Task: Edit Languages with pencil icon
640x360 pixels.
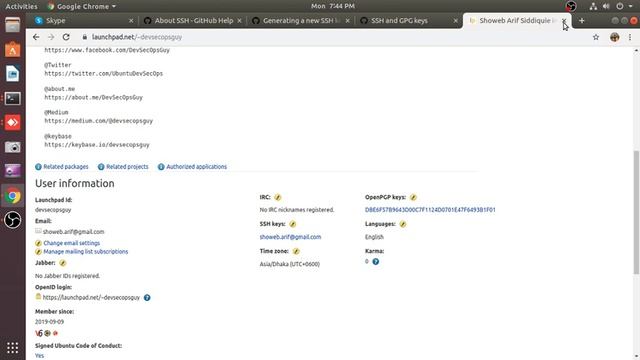Action: tap(403, 224)
